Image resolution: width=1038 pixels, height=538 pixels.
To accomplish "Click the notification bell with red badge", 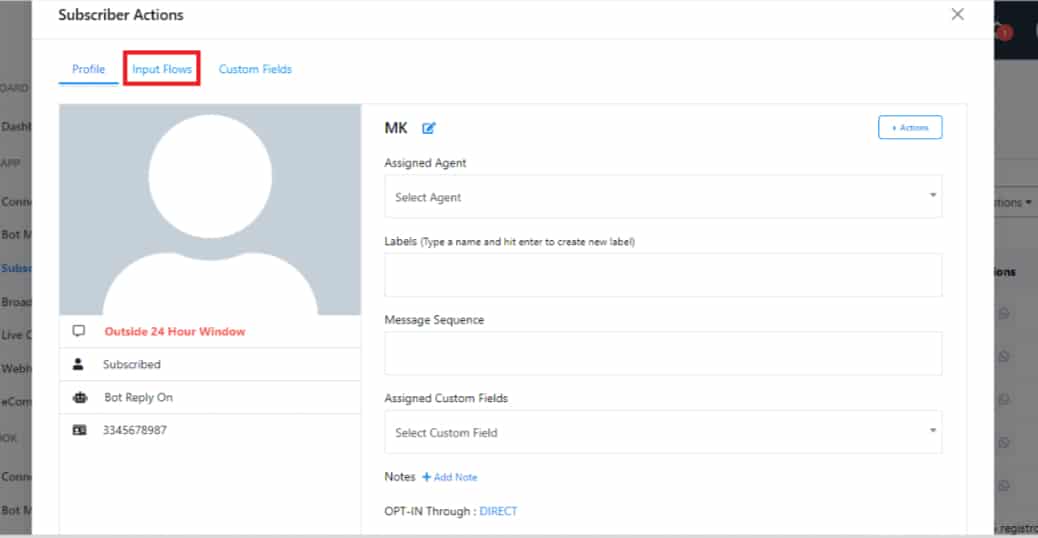I will 1001,31.
